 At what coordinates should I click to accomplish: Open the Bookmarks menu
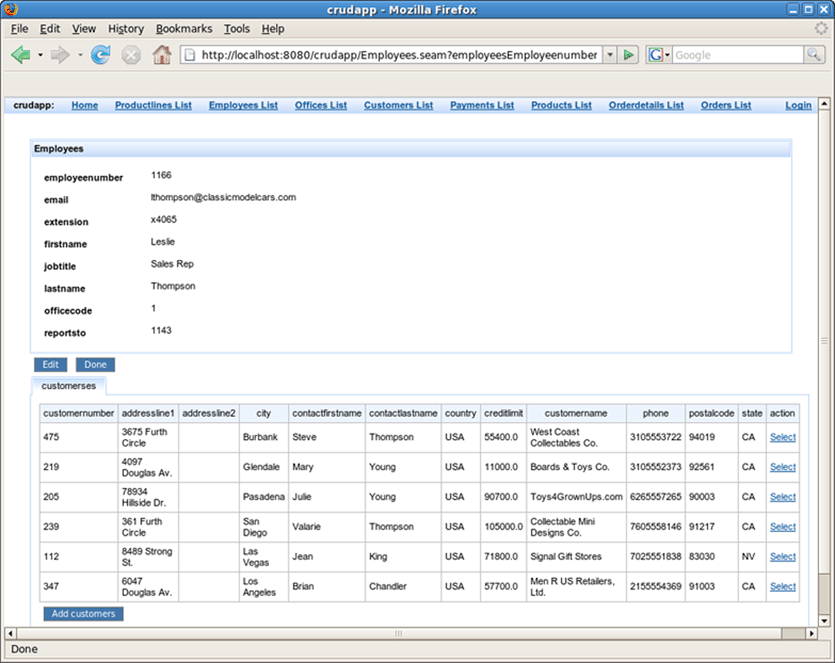point(184,29)
